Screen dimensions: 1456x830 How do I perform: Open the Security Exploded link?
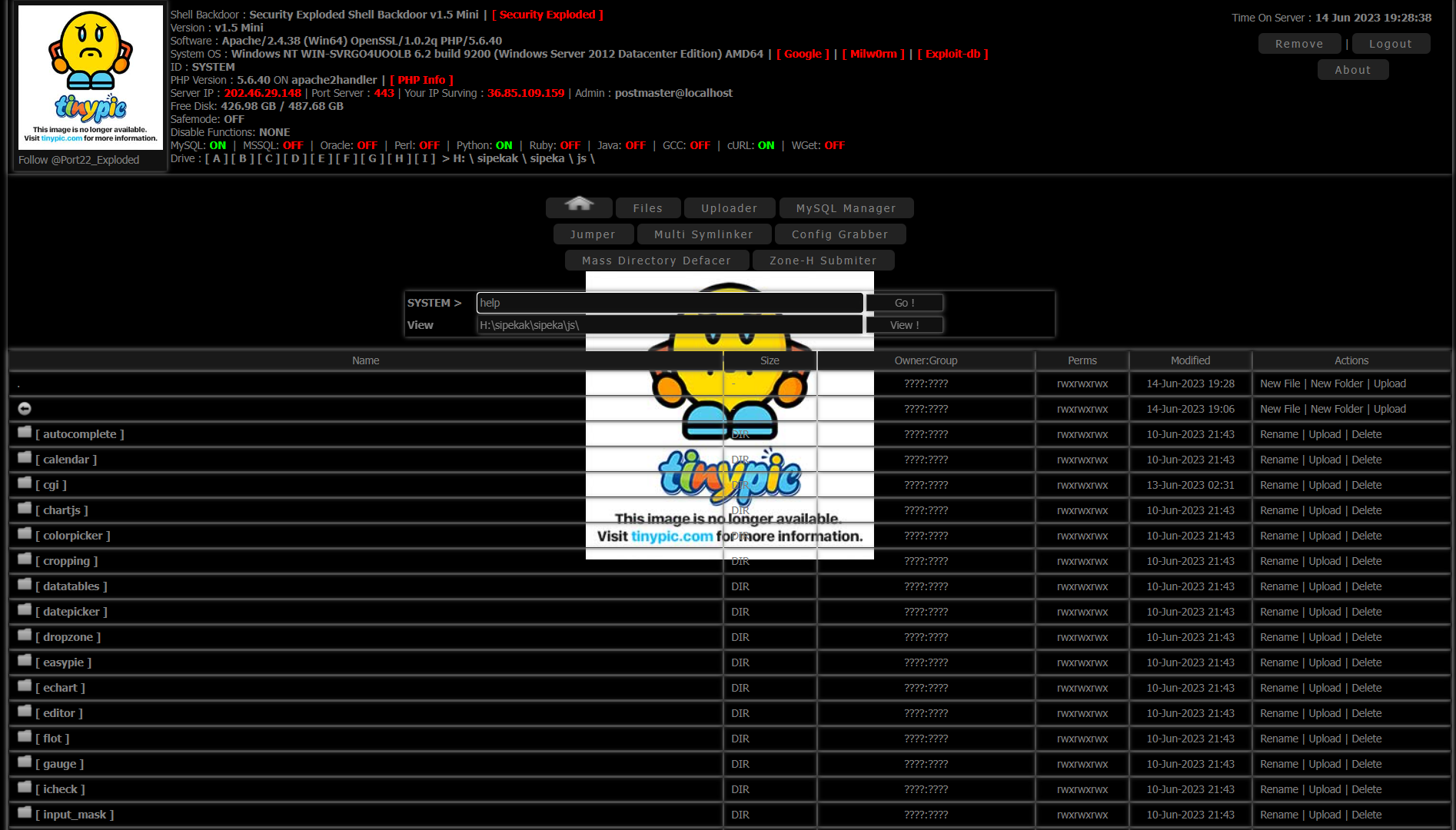pyautogui.click(x=547, y=15)
